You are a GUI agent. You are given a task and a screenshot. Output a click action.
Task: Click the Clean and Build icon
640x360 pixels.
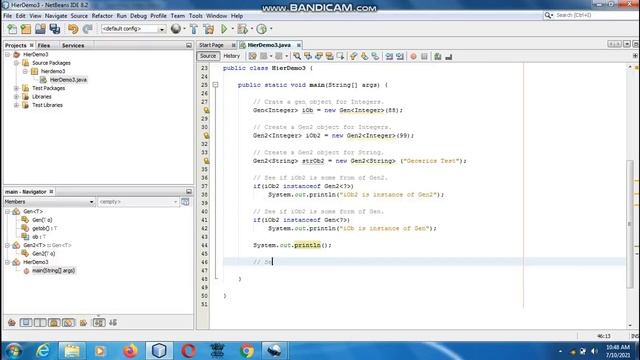pyautogui.click(x=209, y=29)
